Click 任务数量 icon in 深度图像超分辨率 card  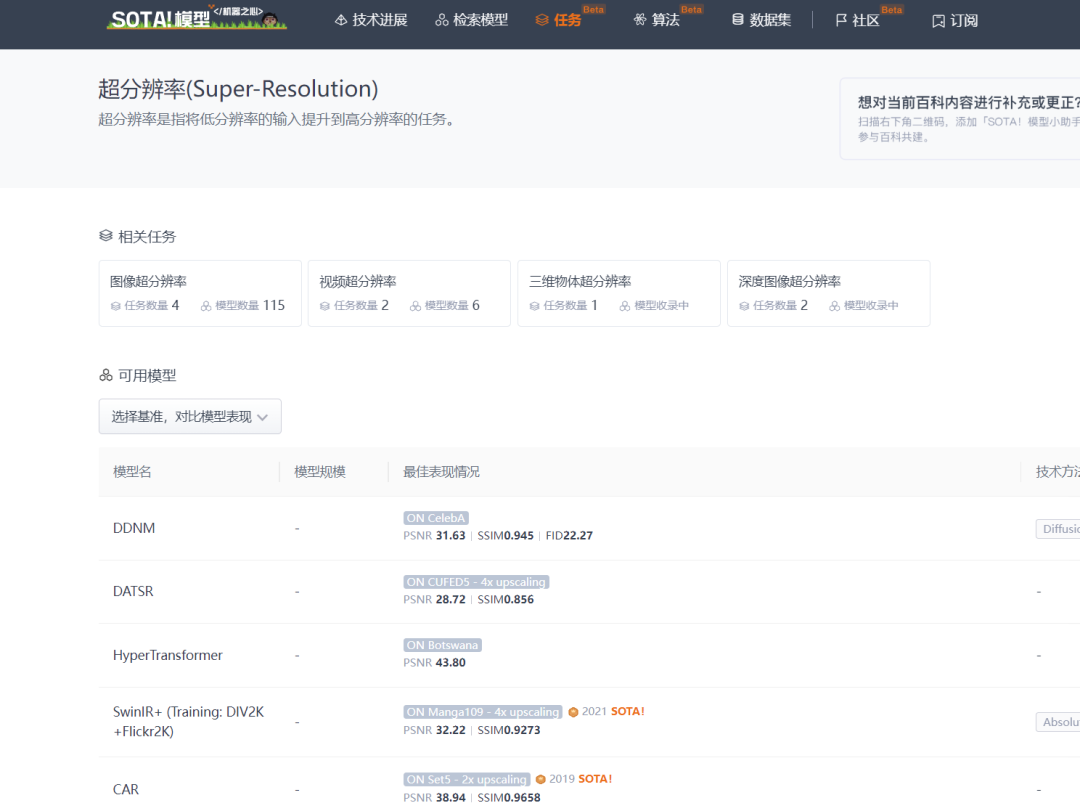point(744,306)
